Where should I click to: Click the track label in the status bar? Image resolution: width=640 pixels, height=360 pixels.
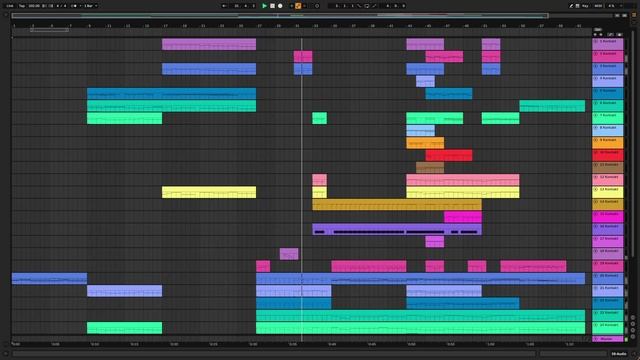point(619,354)
